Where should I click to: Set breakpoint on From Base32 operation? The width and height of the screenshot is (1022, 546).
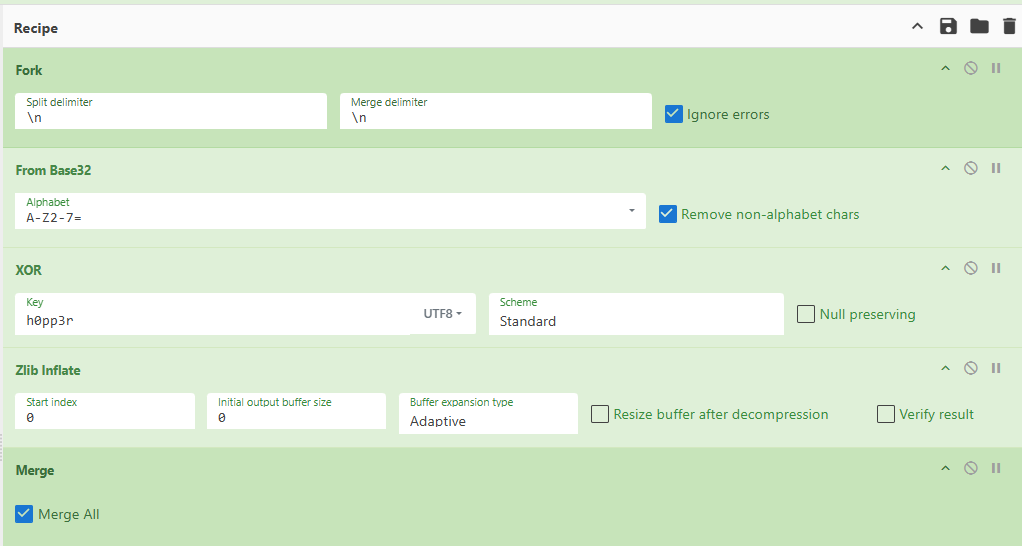(996, 169)
